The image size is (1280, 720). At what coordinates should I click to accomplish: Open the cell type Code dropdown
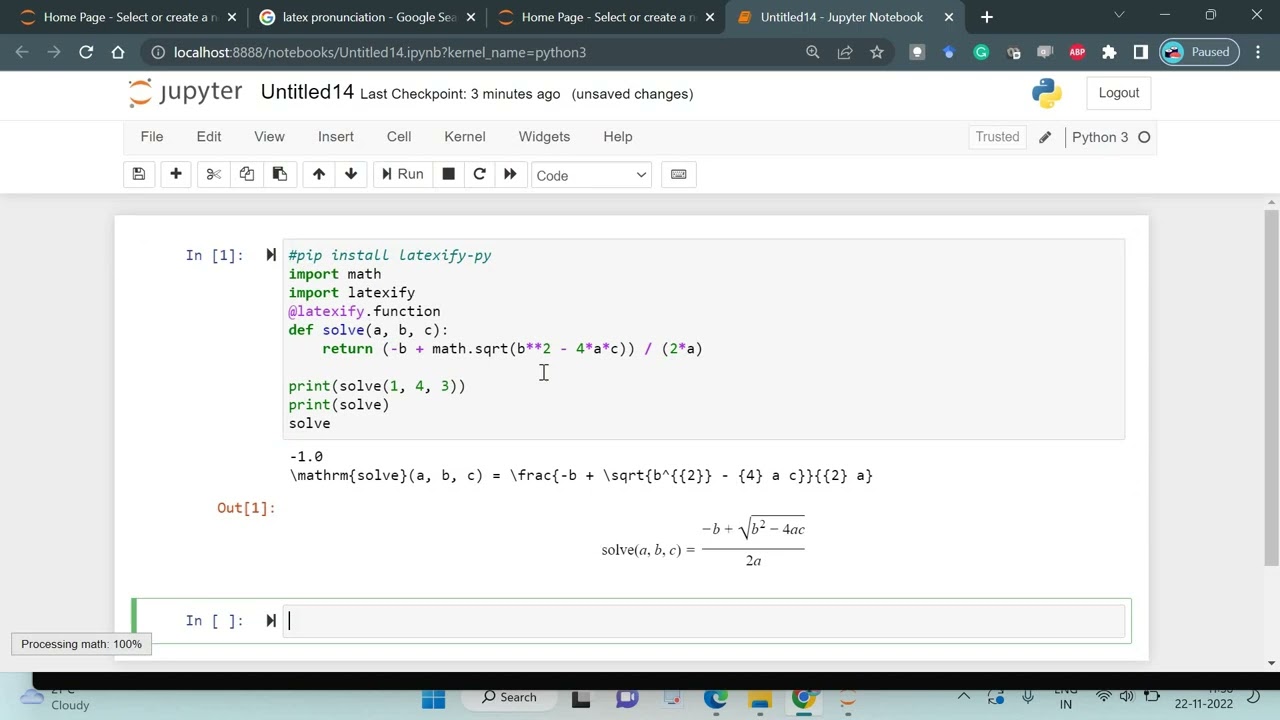591,175
